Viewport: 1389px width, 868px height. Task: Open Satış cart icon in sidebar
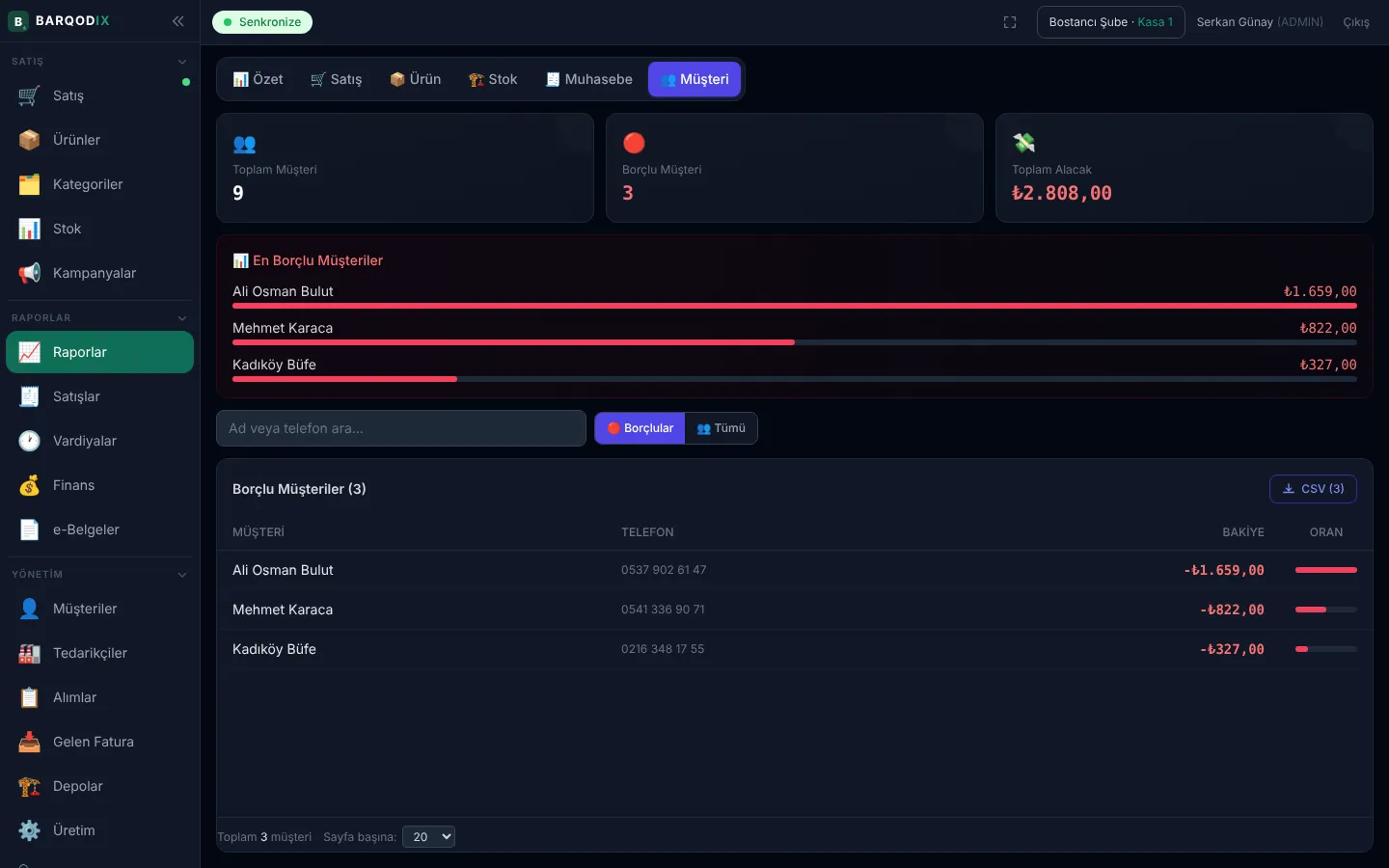click(29, 95)
